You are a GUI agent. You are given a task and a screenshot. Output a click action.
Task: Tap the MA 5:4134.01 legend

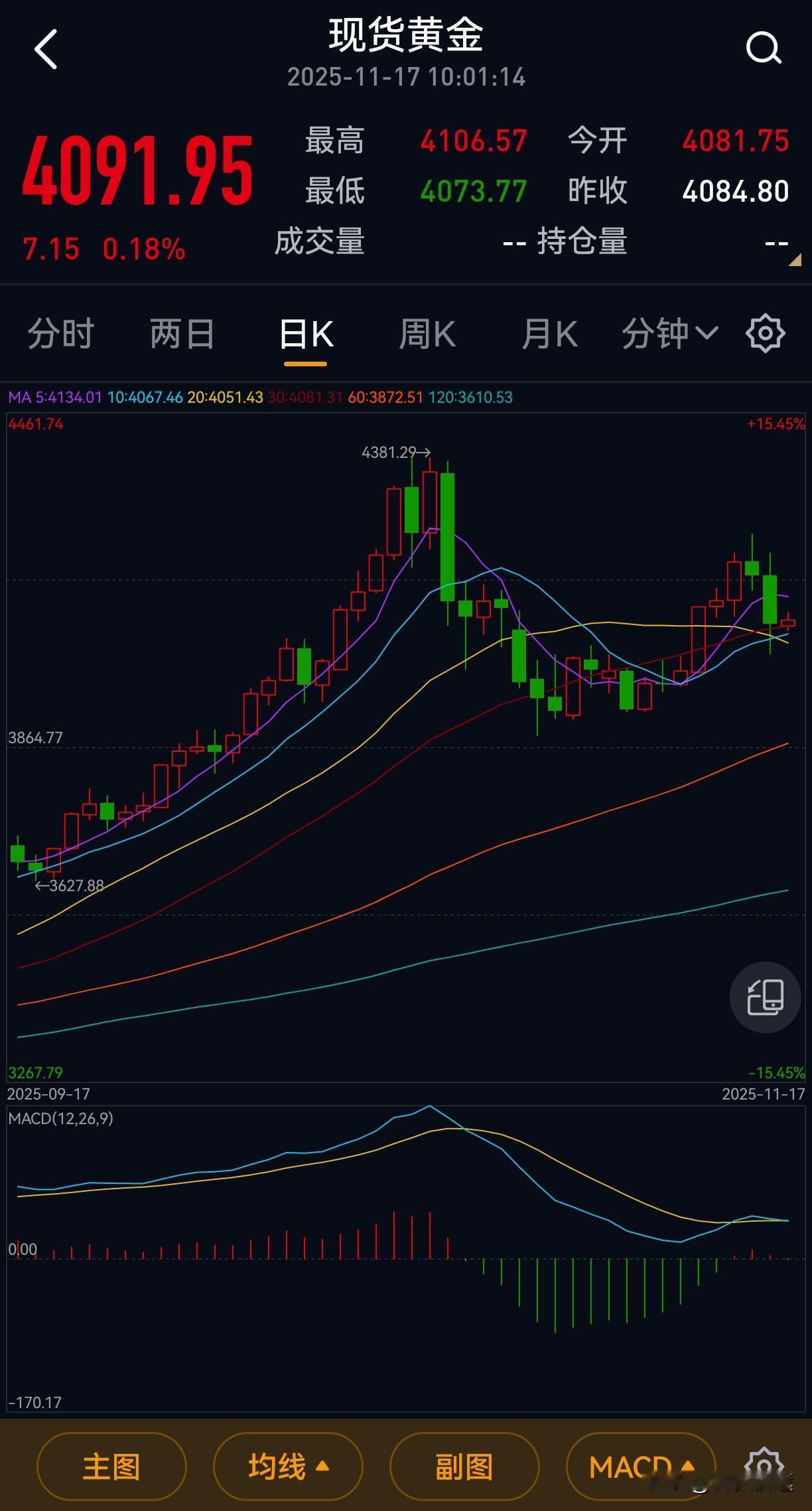55,397
